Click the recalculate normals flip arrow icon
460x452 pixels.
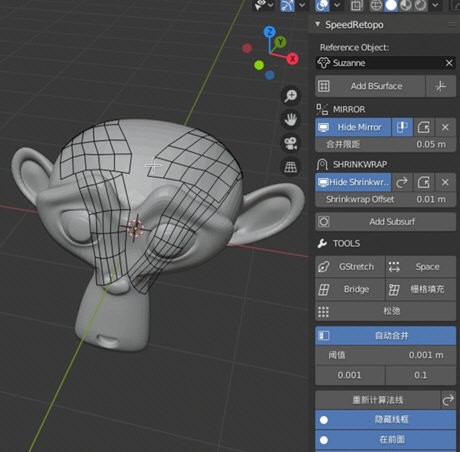448,400
